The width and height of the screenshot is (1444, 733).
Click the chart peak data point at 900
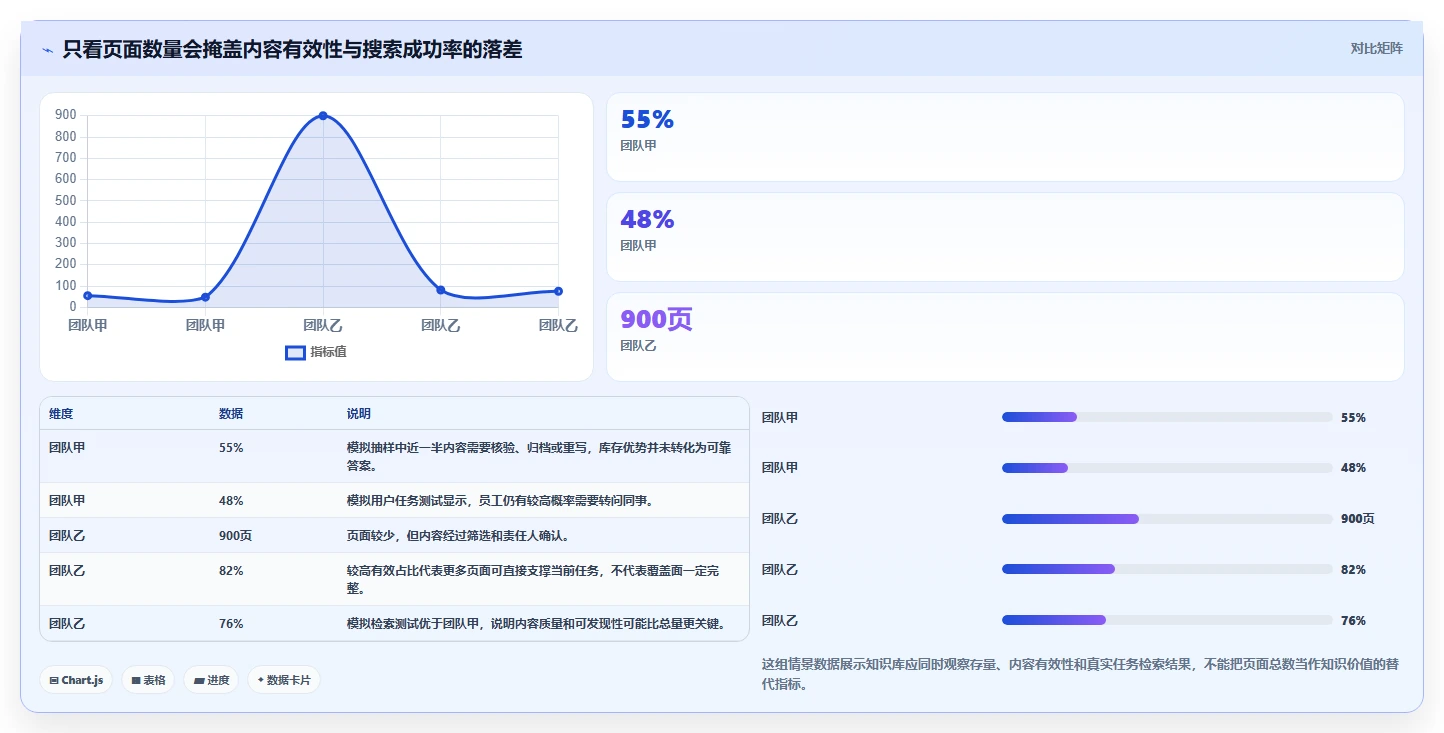[x=323, y=116]
